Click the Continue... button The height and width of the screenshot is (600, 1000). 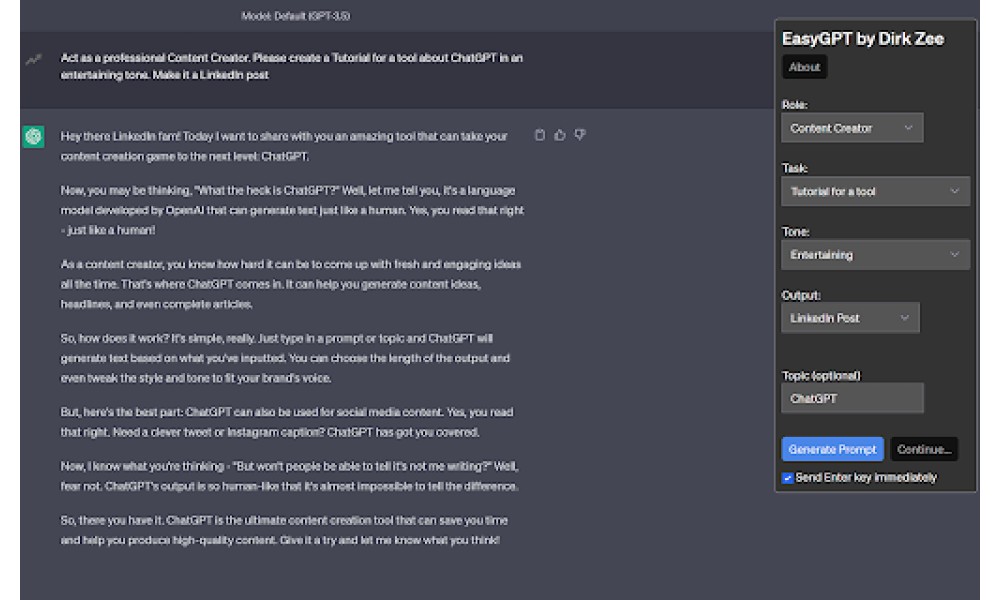pos(924,449)
